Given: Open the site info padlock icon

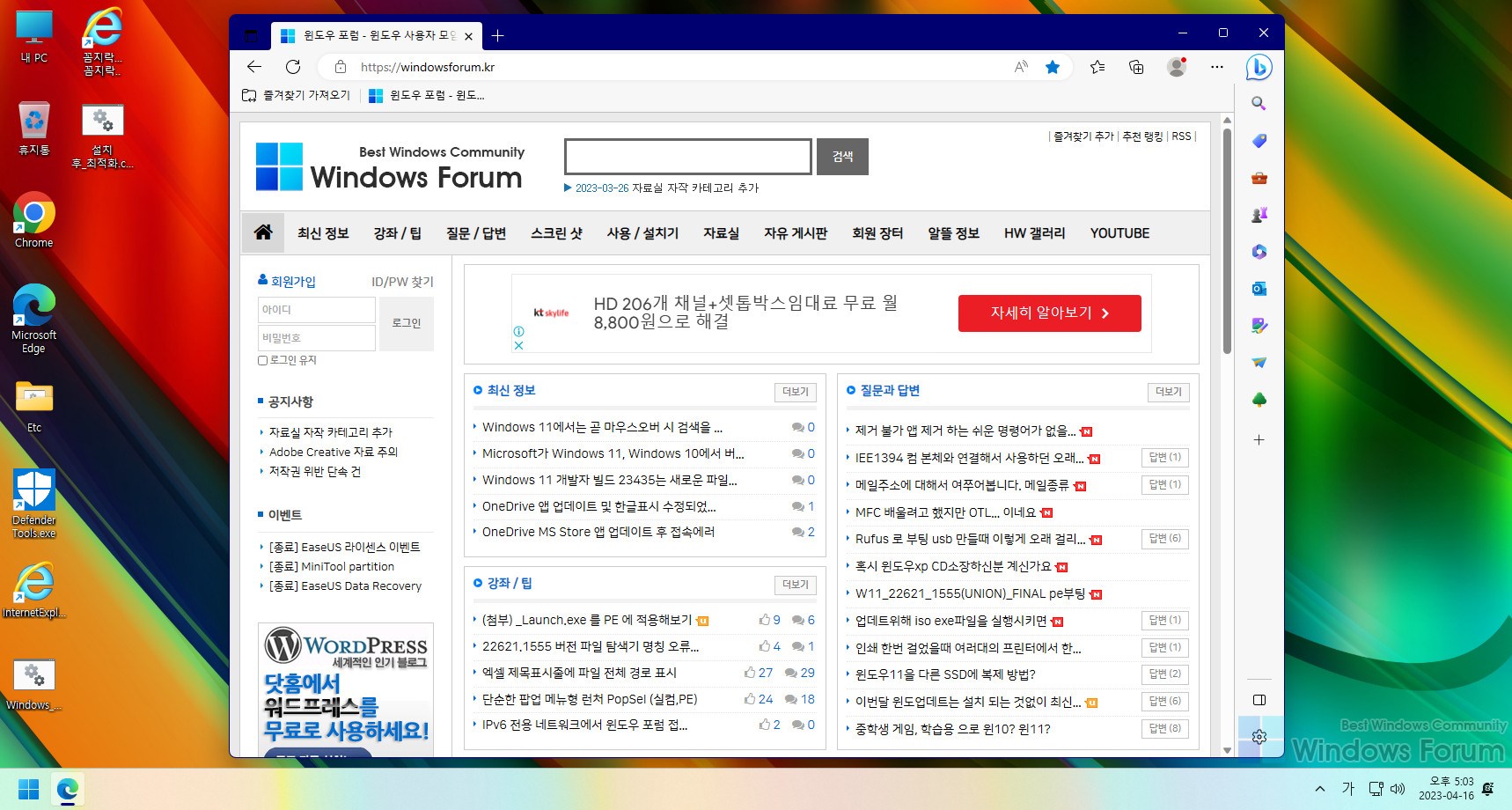Looking at the screenshot, I should (341, 67).
